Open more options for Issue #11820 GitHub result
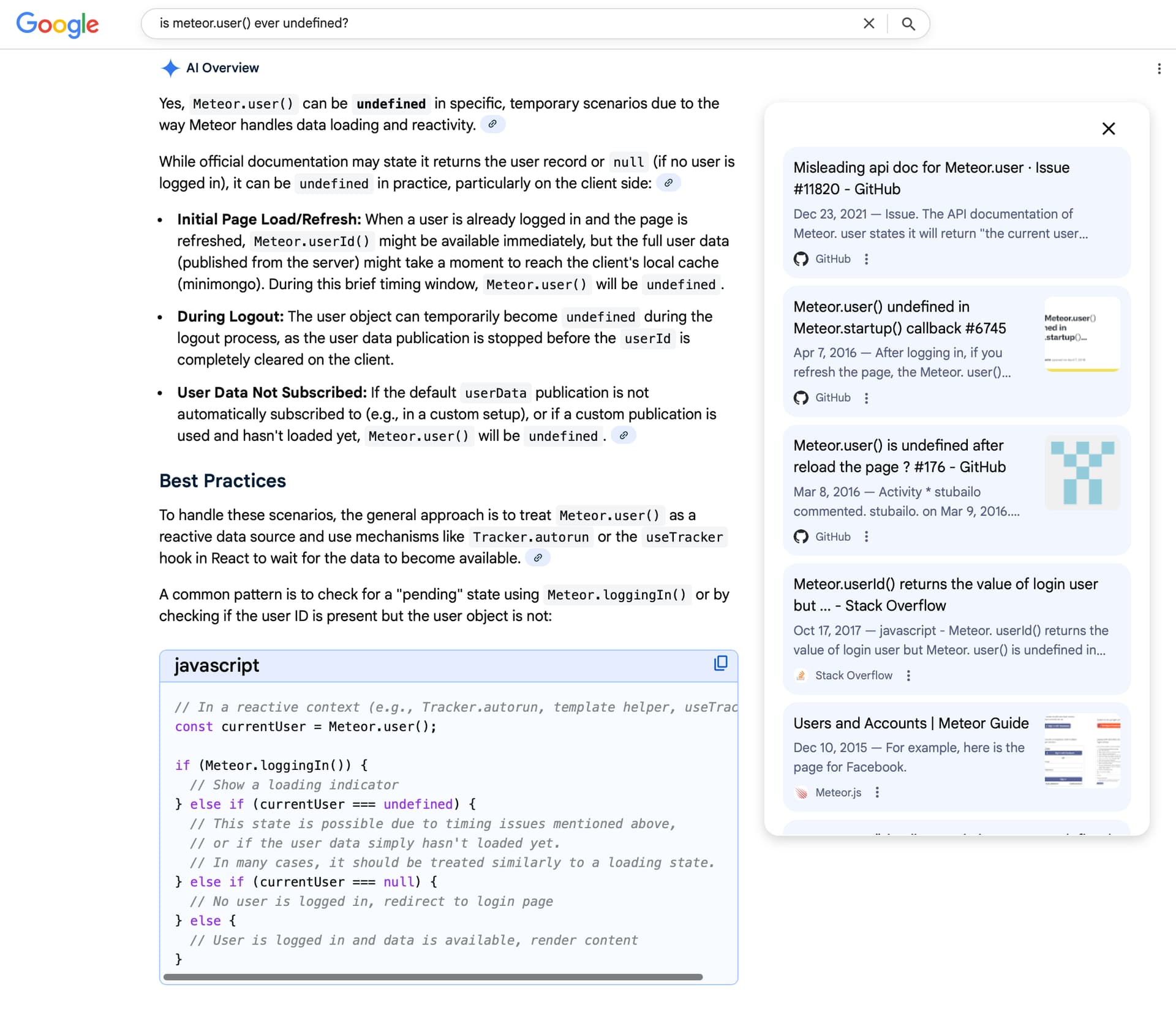The width and height of the screenshot is (1176, 1010). point(866,259)
